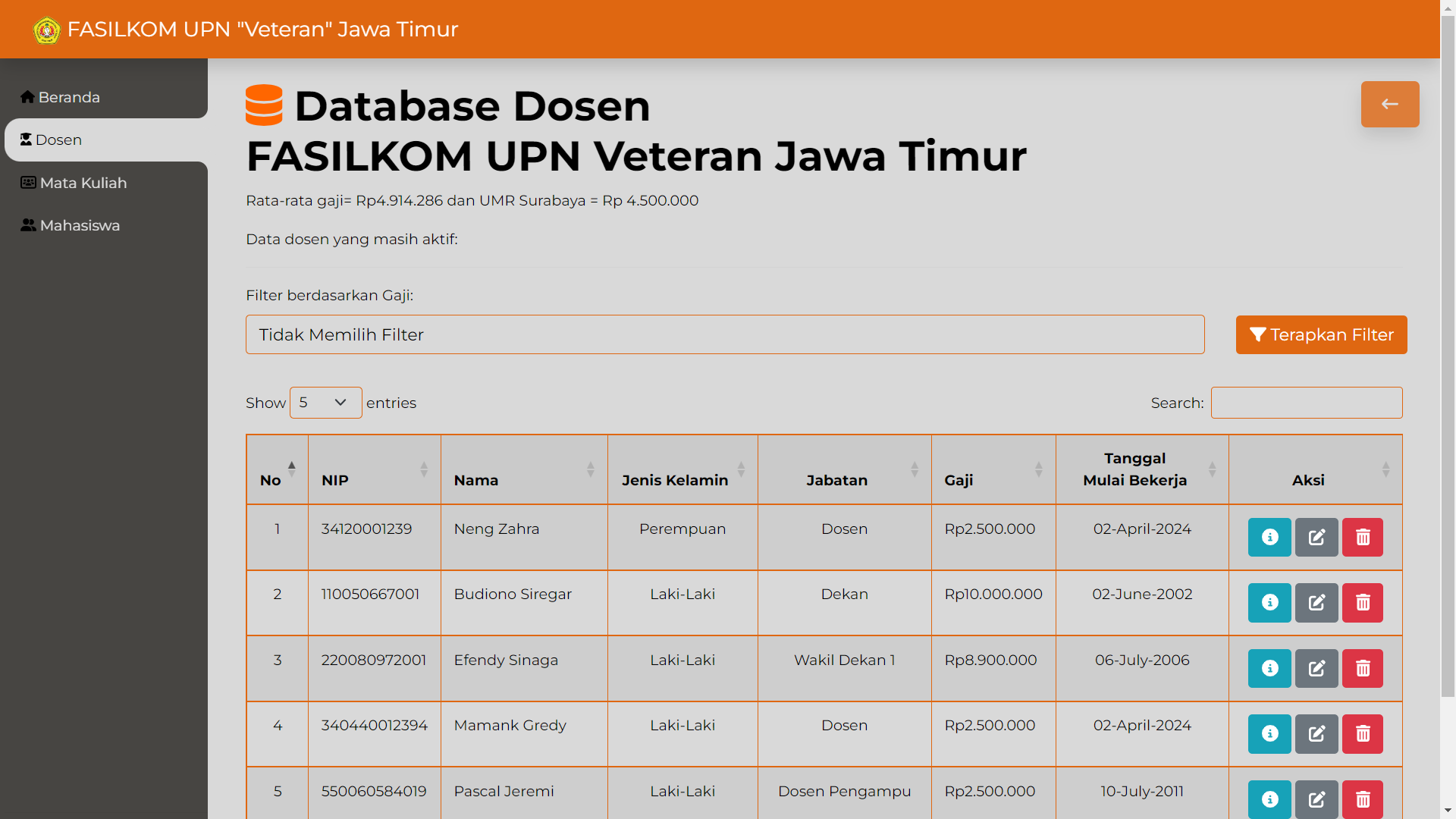Image resolution: width=1456 pixels, height=819 pixels.
Task: Sort table by Gaji column arrows
Action: pos(1039,469)
